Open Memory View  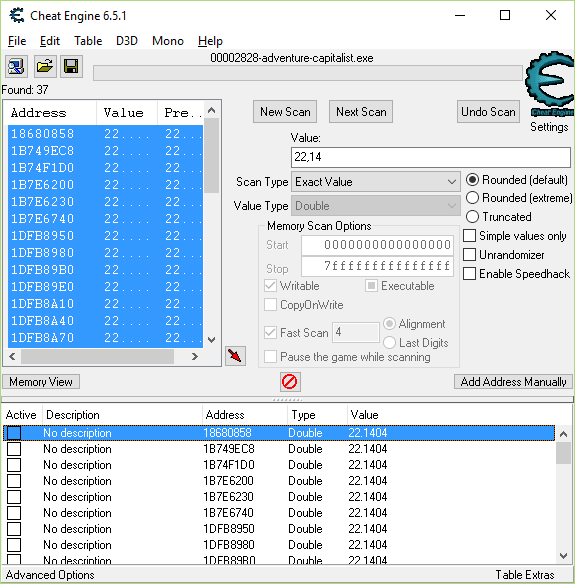point(41,382)
